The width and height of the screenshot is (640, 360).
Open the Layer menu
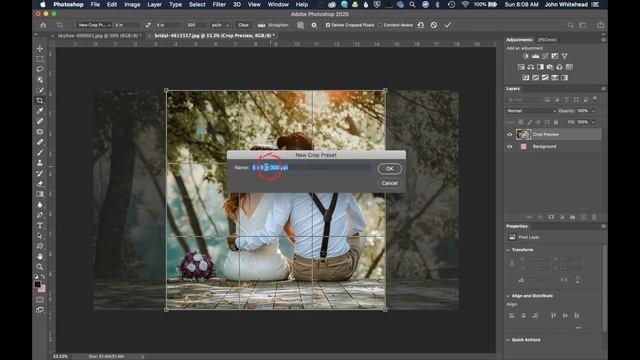(154, 4)
